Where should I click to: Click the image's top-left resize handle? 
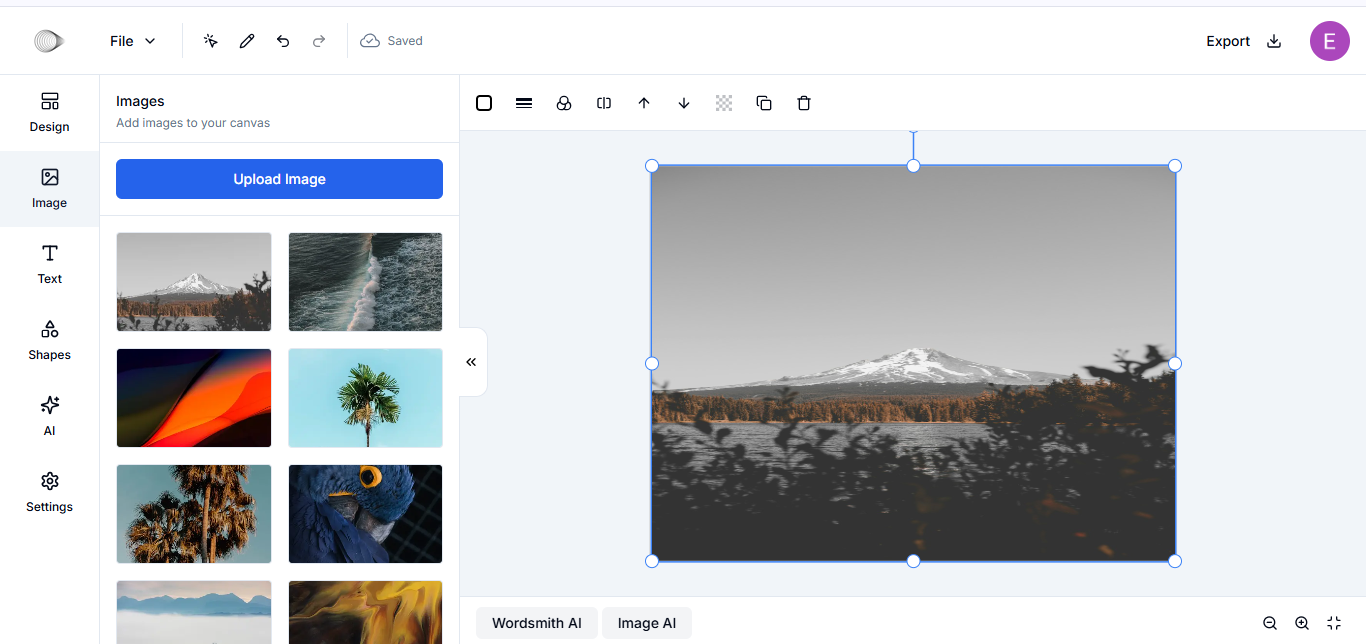coord(652,165)
